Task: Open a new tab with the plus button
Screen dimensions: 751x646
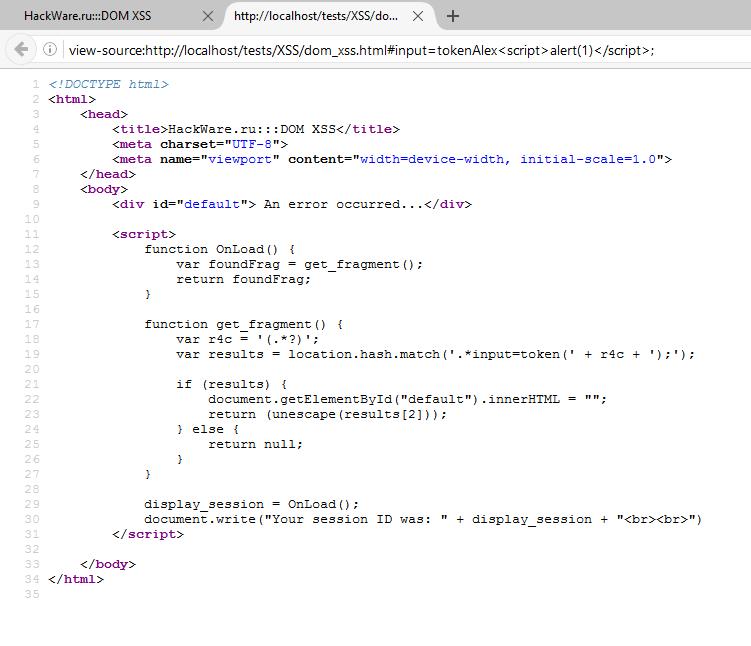Action: [453, 16]
